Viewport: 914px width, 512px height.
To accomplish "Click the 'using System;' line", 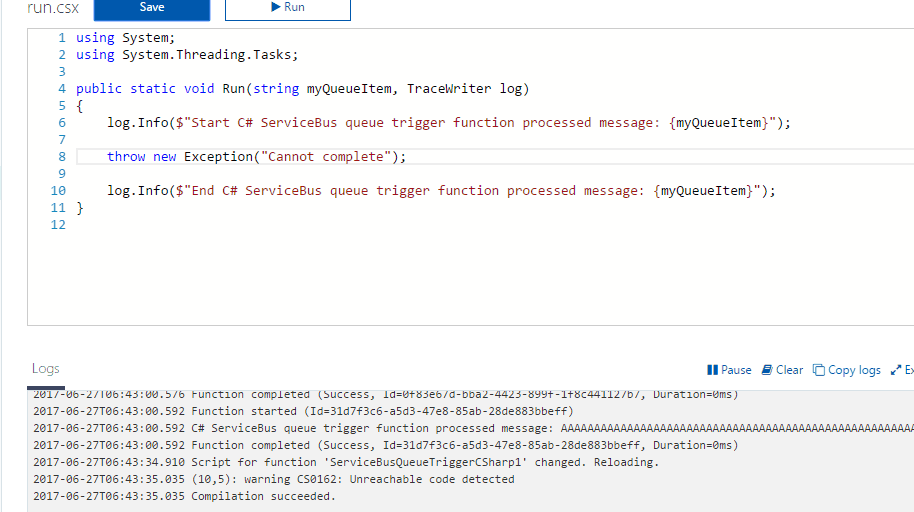I will coord(125,38).
